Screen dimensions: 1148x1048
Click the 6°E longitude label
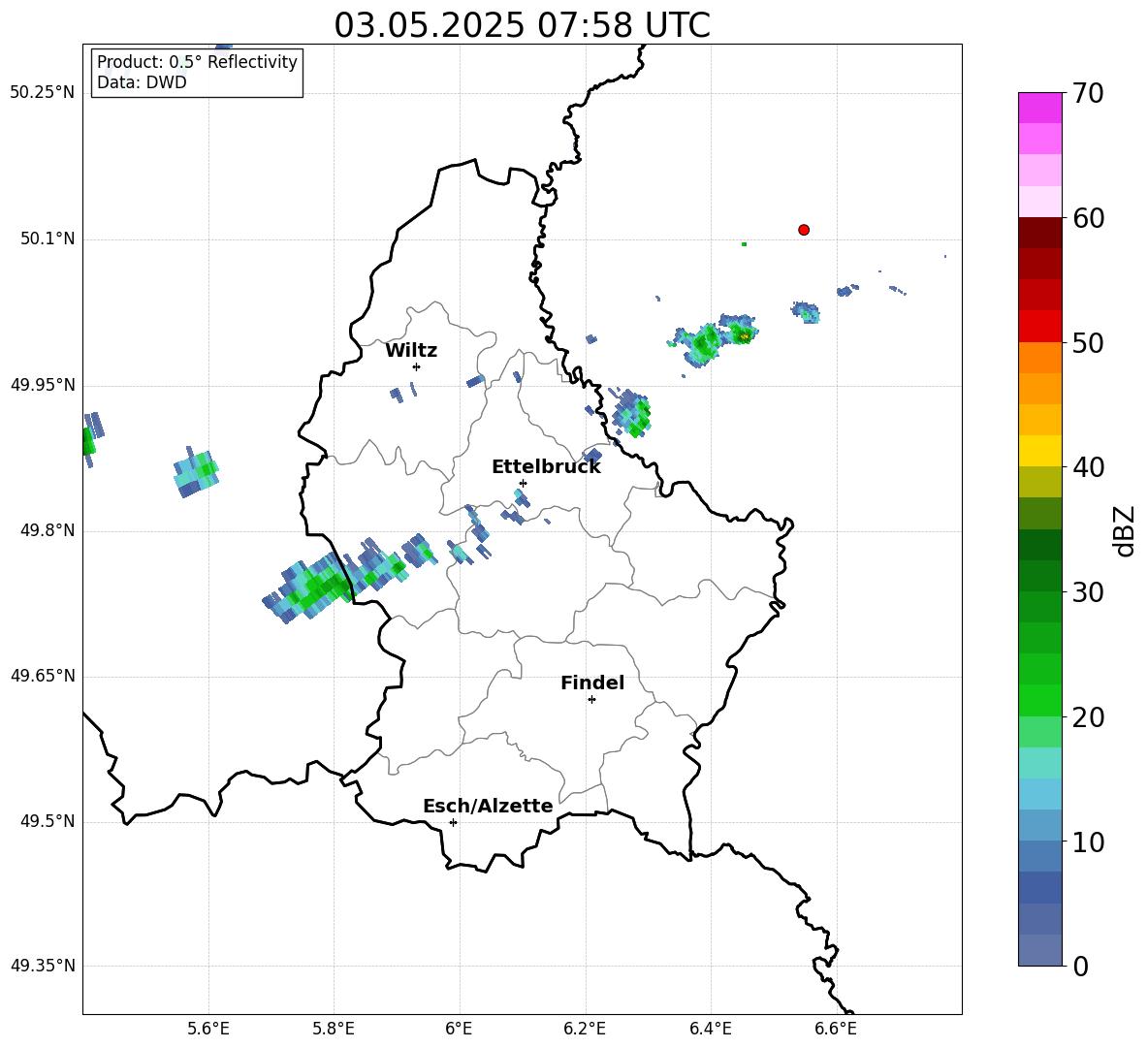click(459, 1029)
